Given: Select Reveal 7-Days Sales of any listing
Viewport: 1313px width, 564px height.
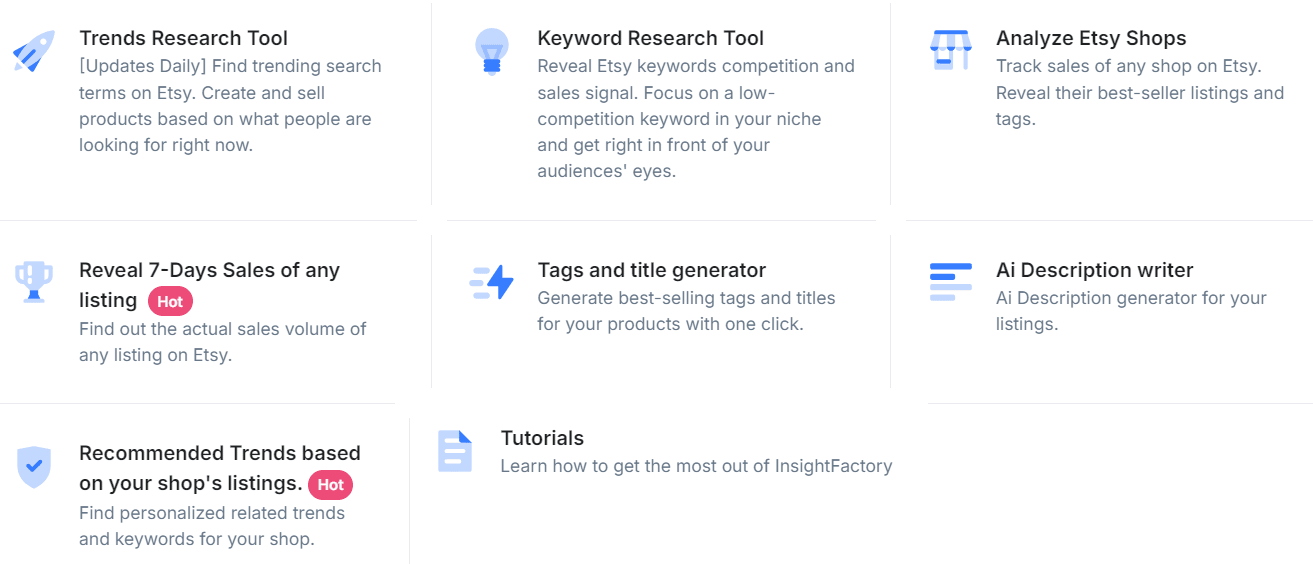Looking at the screenshot, I should (x=209, y=271).
